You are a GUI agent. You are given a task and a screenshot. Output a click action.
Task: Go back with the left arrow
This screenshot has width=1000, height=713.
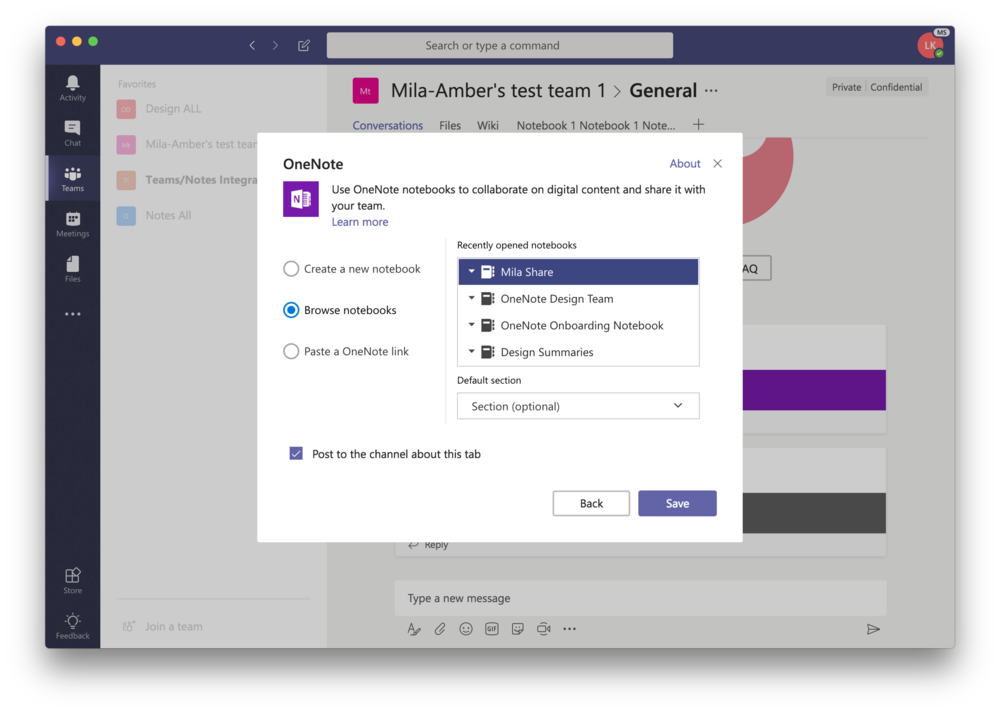[252, 45]
